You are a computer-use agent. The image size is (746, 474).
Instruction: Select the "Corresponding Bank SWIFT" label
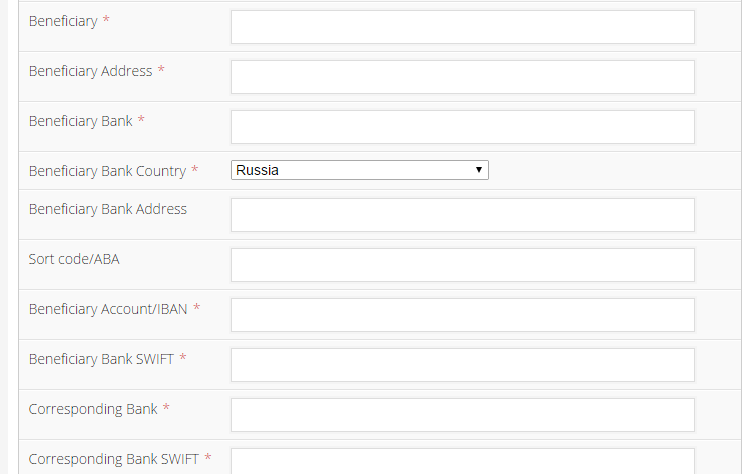click(x=114, y=459)
